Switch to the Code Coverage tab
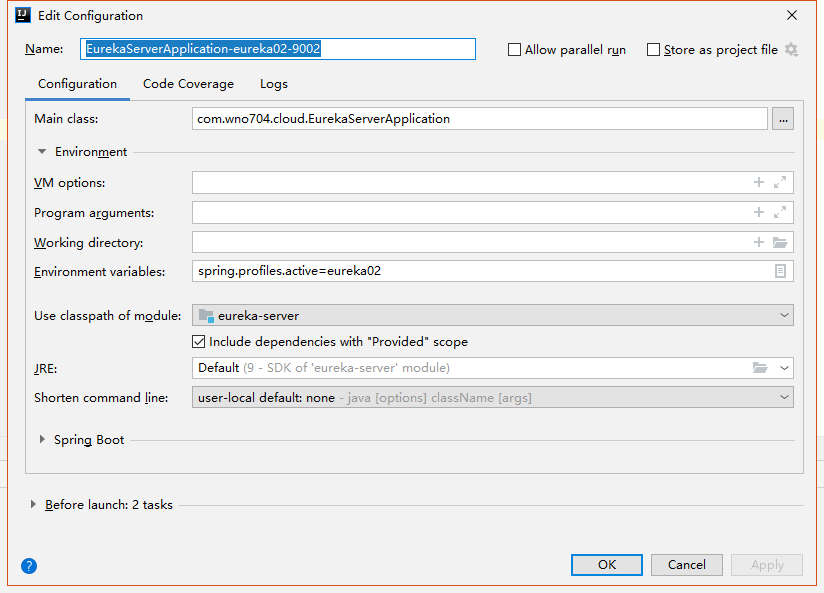Viewport: 824px width, 593px height. tap(188, 84)
